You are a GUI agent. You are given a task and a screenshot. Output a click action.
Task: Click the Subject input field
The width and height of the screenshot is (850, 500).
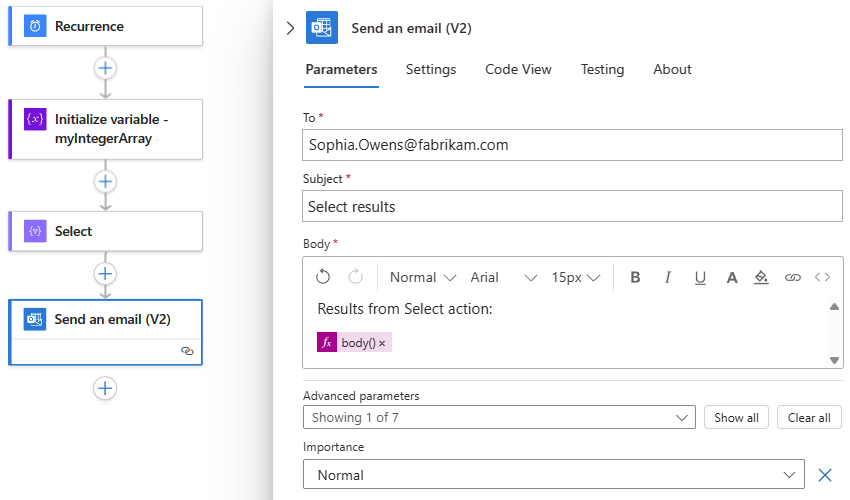tap(572, 207)
